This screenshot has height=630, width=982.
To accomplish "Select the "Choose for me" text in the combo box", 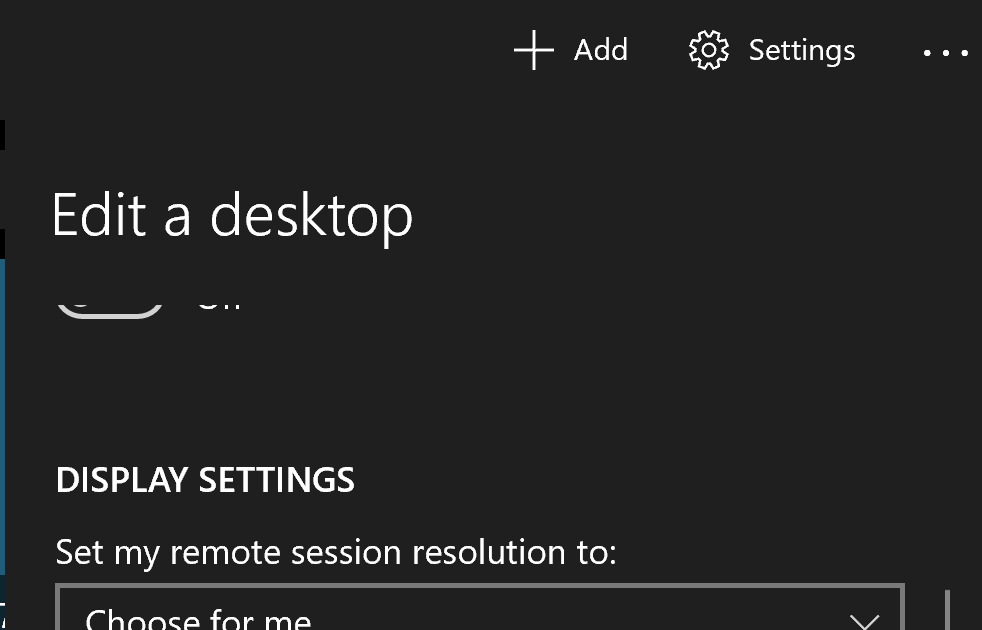I will [x=198, y=619].
